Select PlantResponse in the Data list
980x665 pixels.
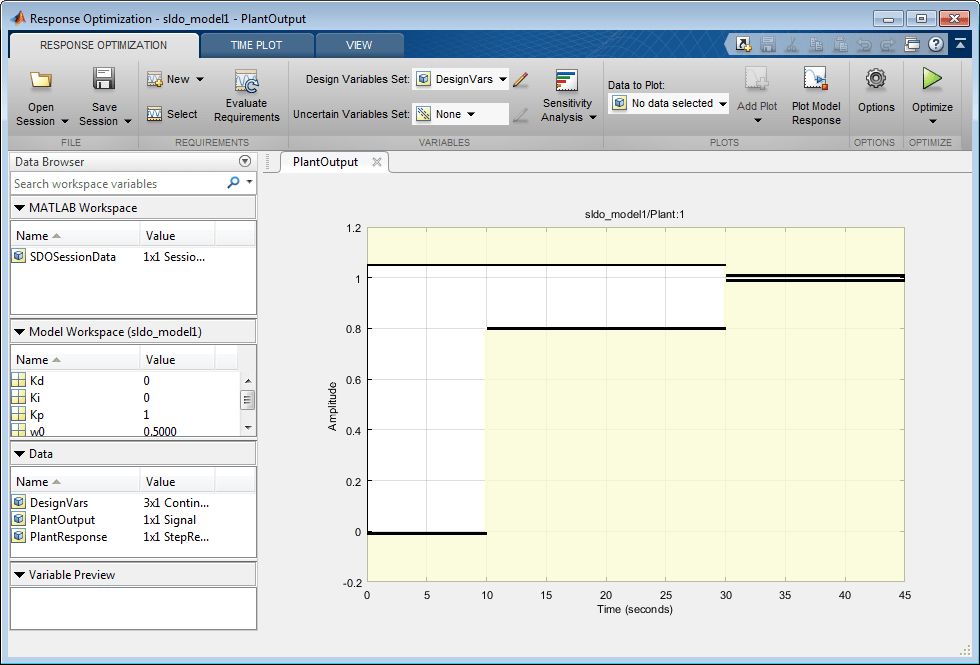tap(68, 536)
